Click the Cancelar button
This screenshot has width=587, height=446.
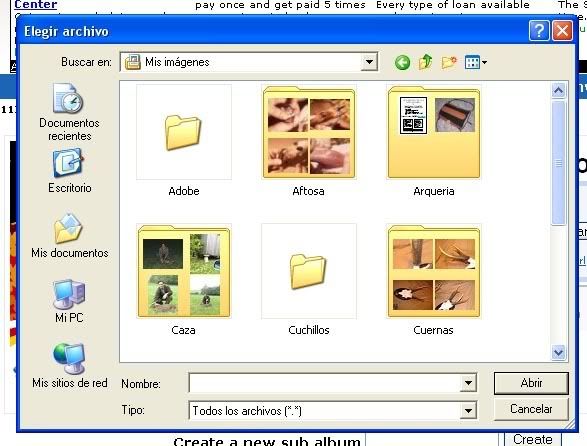pos(531,409)
